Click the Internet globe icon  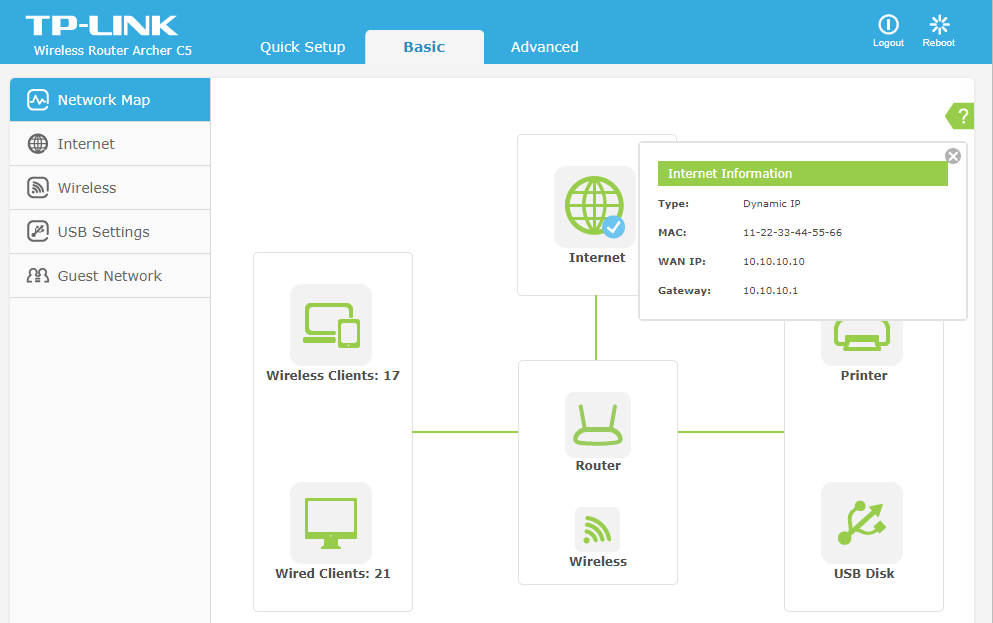pyautogui.click(x=595, y=206)
